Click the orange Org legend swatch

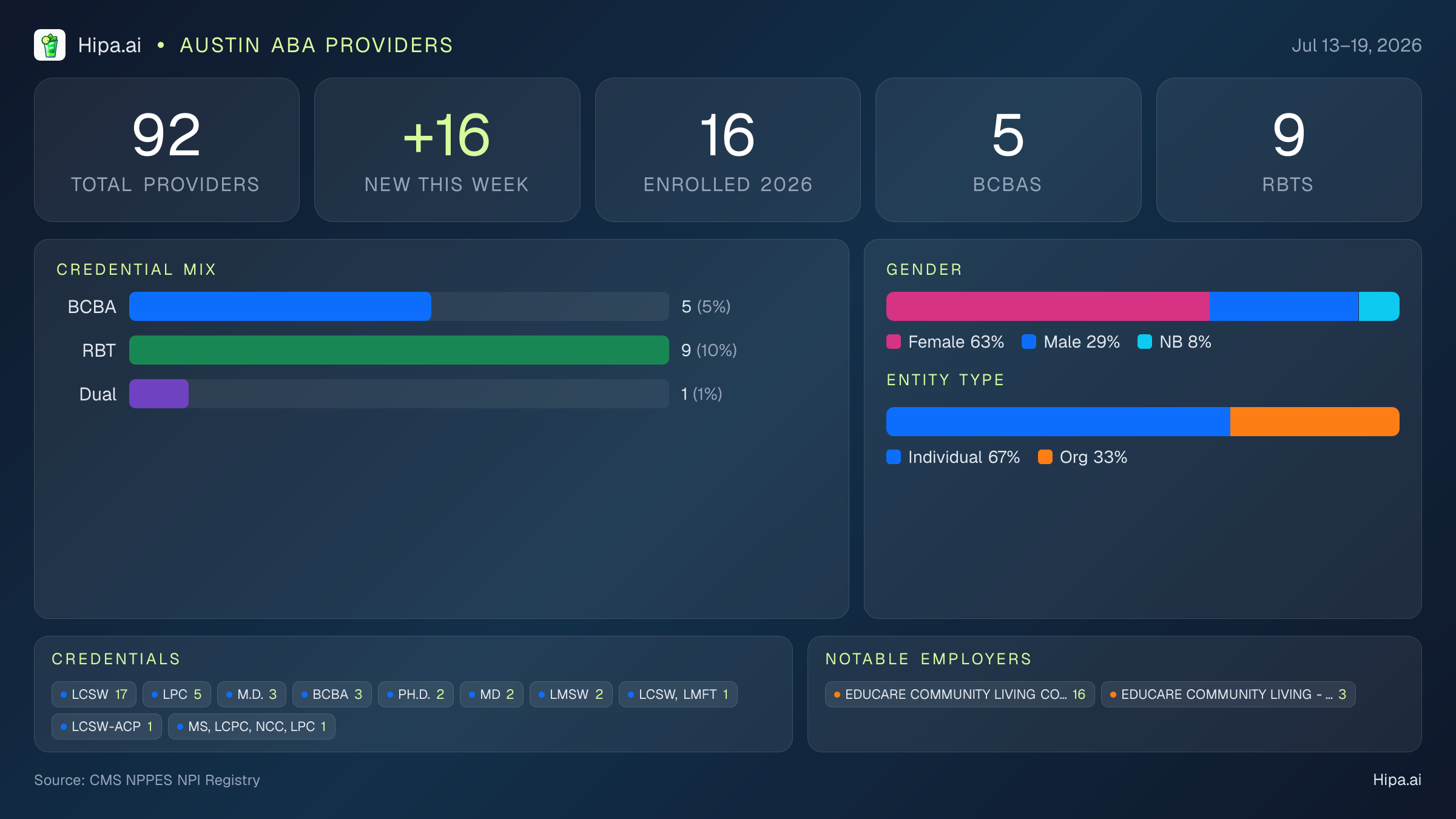click(1045, 457)
